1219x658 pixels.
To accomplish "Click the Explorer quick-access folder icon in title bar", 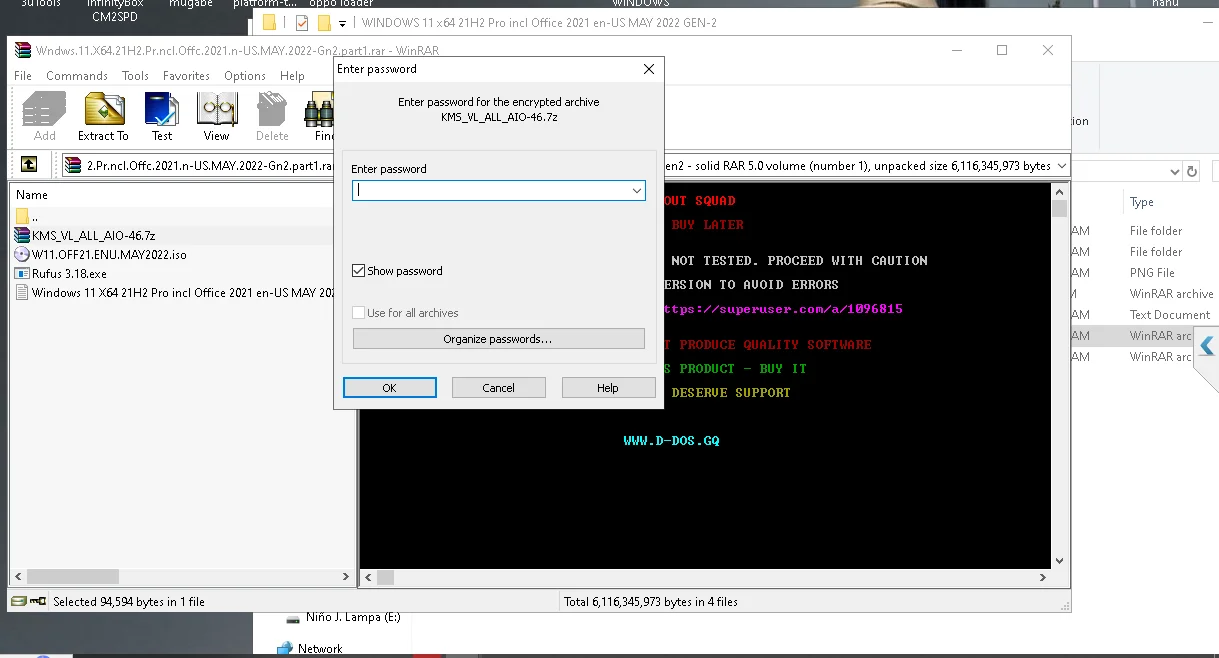I will pos(270,22).
